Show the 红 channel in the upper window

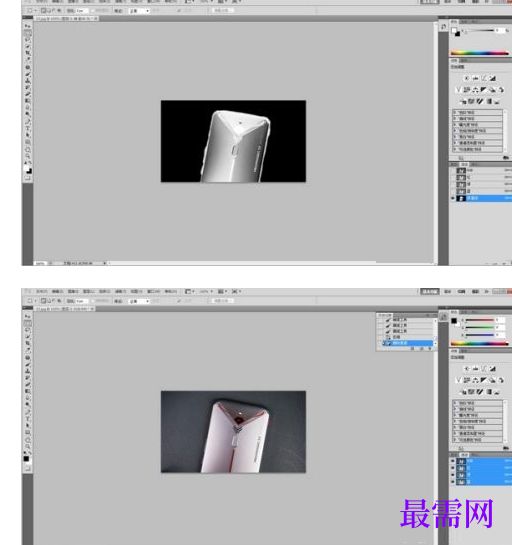click(453, 178)
